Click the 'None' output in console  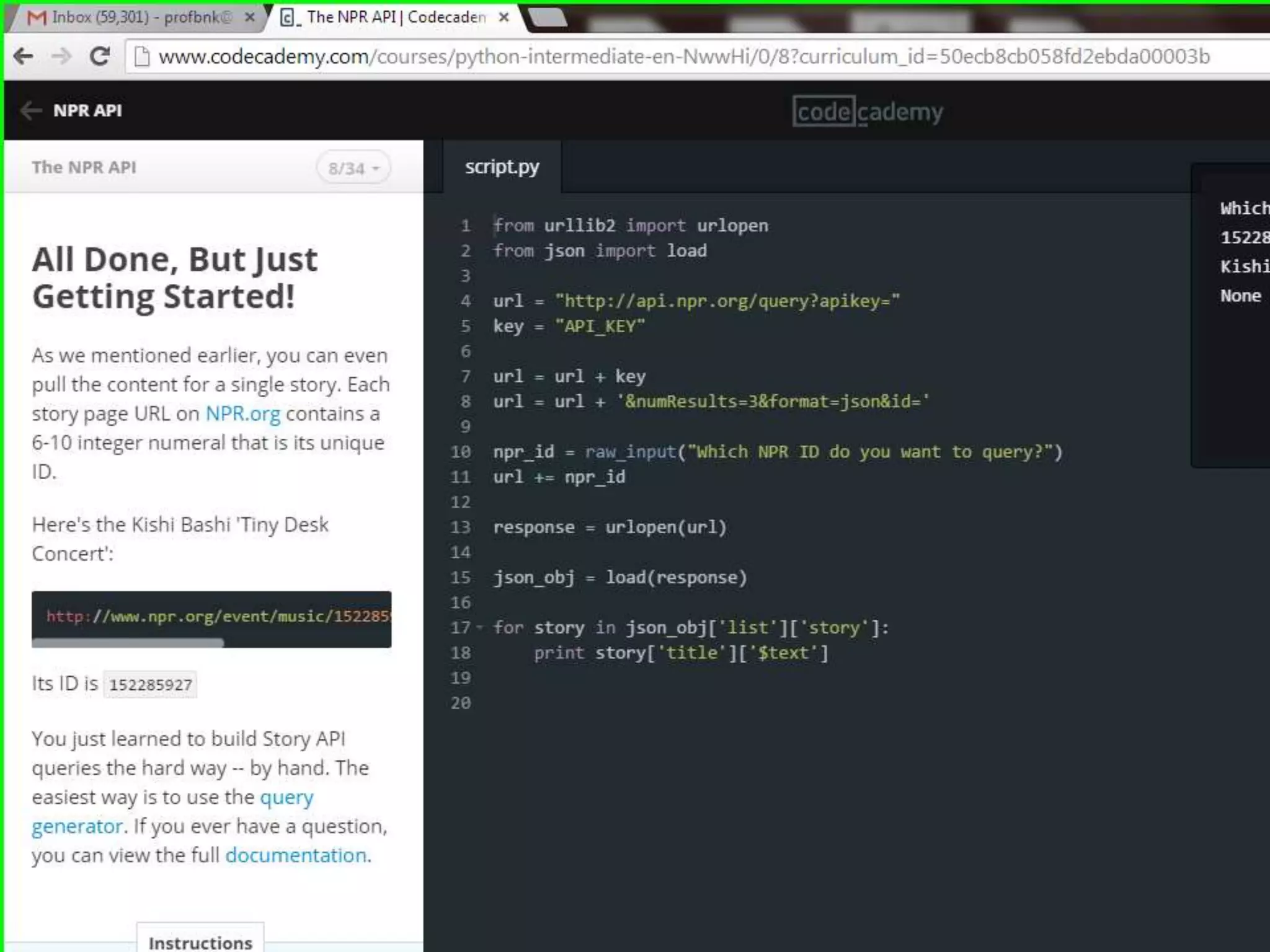[x=1241, y=296]
